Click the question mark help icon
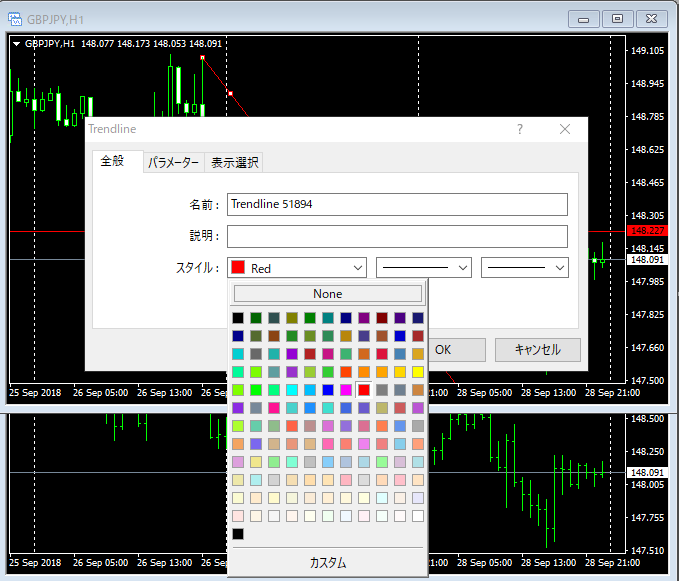The image size is (679, 581). click(519, 129)
